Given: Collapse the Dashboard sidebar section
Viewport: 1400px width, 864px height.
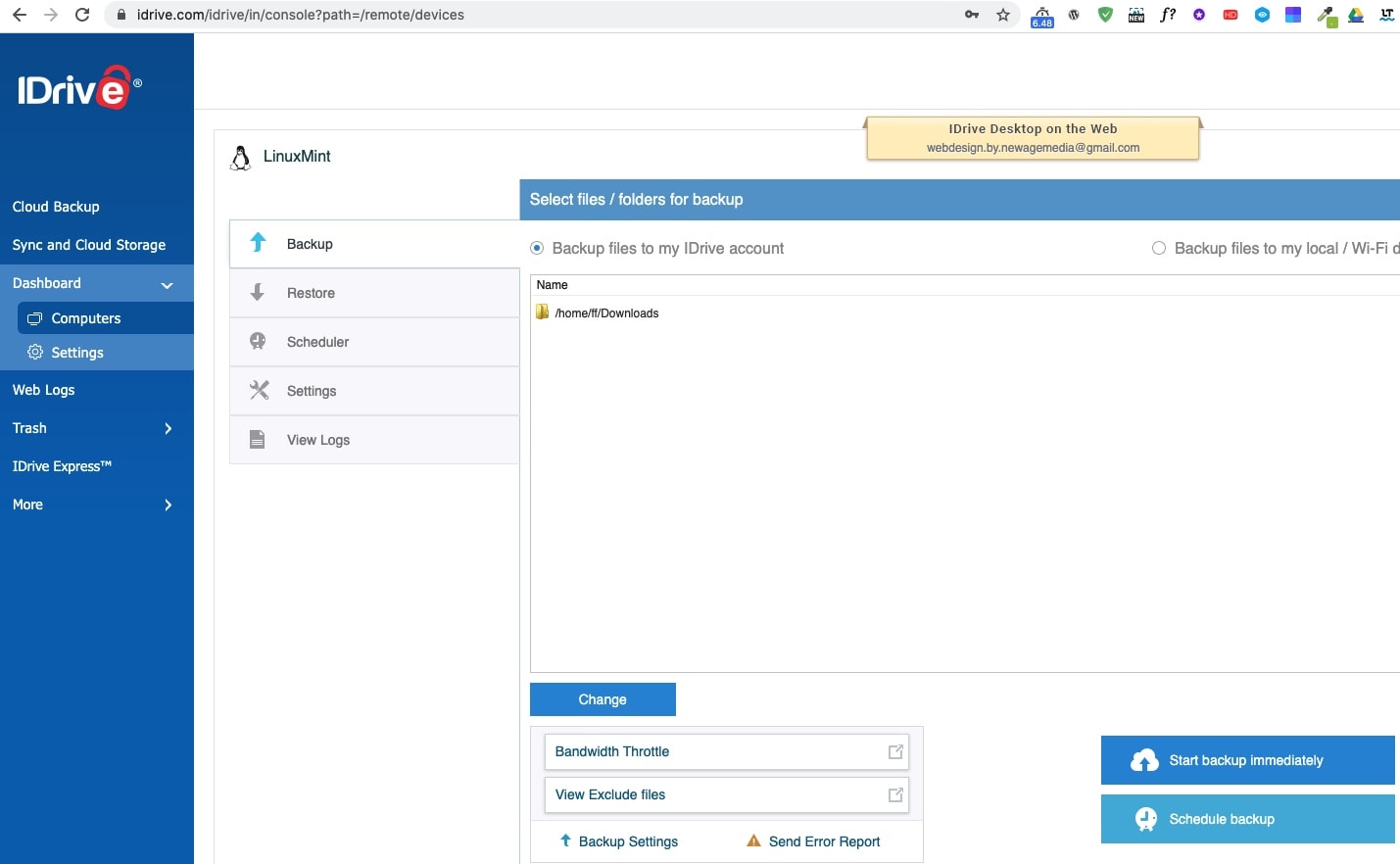Looking at the screenshot, I should [167, 285].
